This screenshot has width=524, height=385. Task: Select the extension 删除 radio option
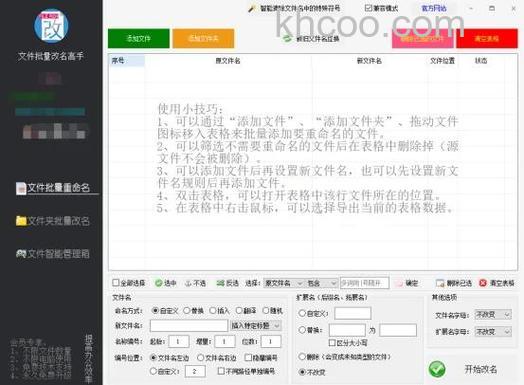302,356
